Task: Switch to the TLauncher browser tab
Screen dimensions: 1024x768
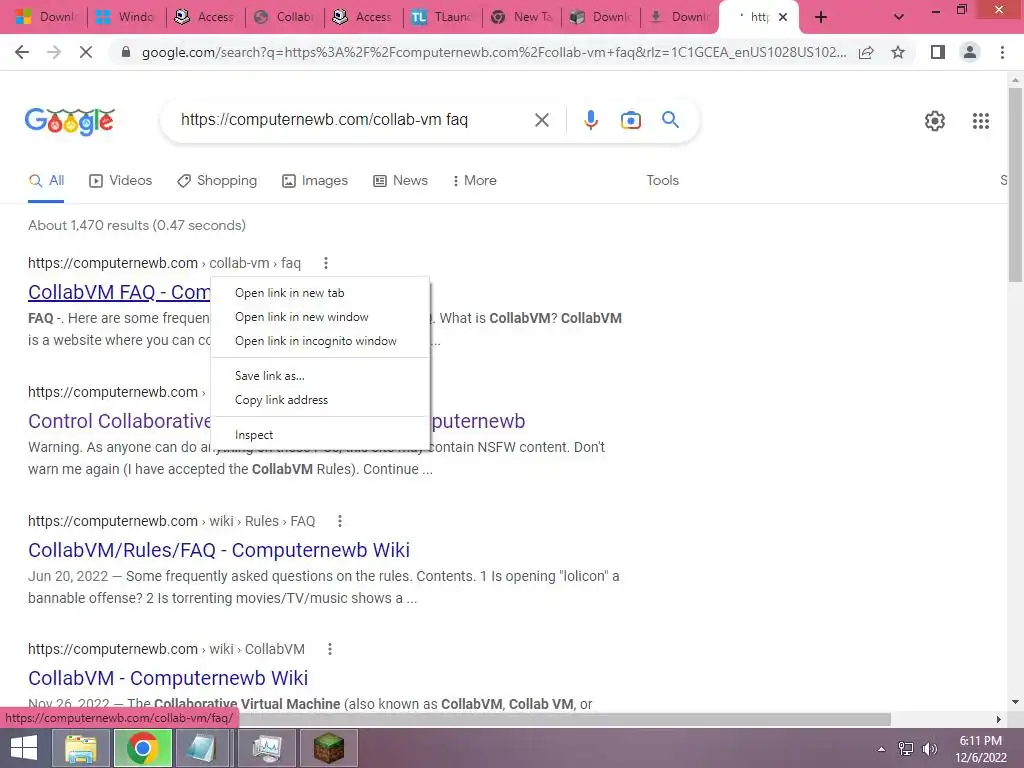Action: click(x=442, y=18)
